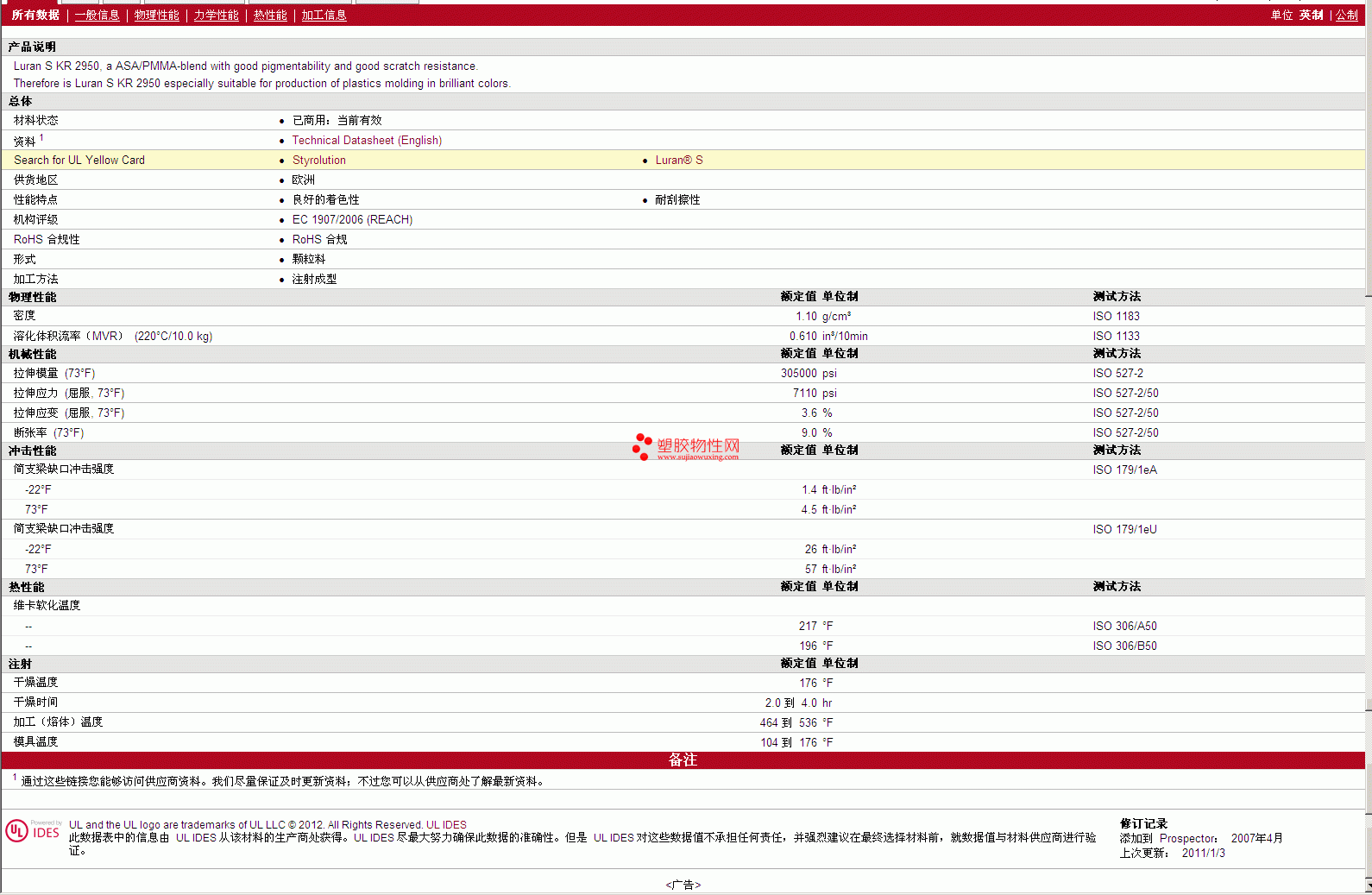Switch units to 公制
Viewport: 1372px width, 895px height.
(x=1347, y=16)
